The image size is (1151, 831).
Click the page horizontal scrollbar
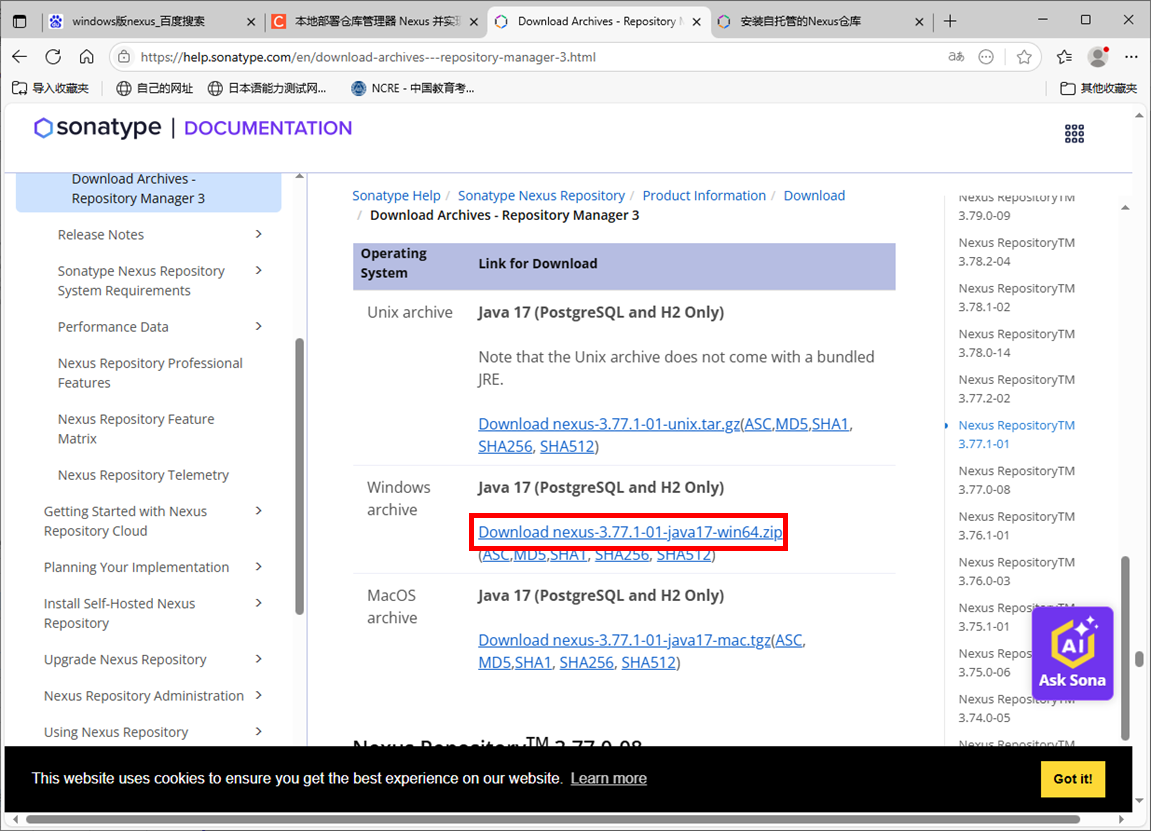pos(553,819)
